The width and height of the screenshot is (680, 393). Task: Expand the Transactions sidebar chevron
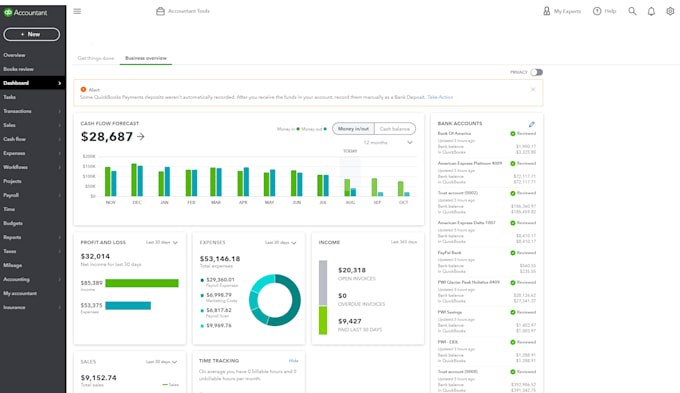pyautogui.click(x=59, y=111)
